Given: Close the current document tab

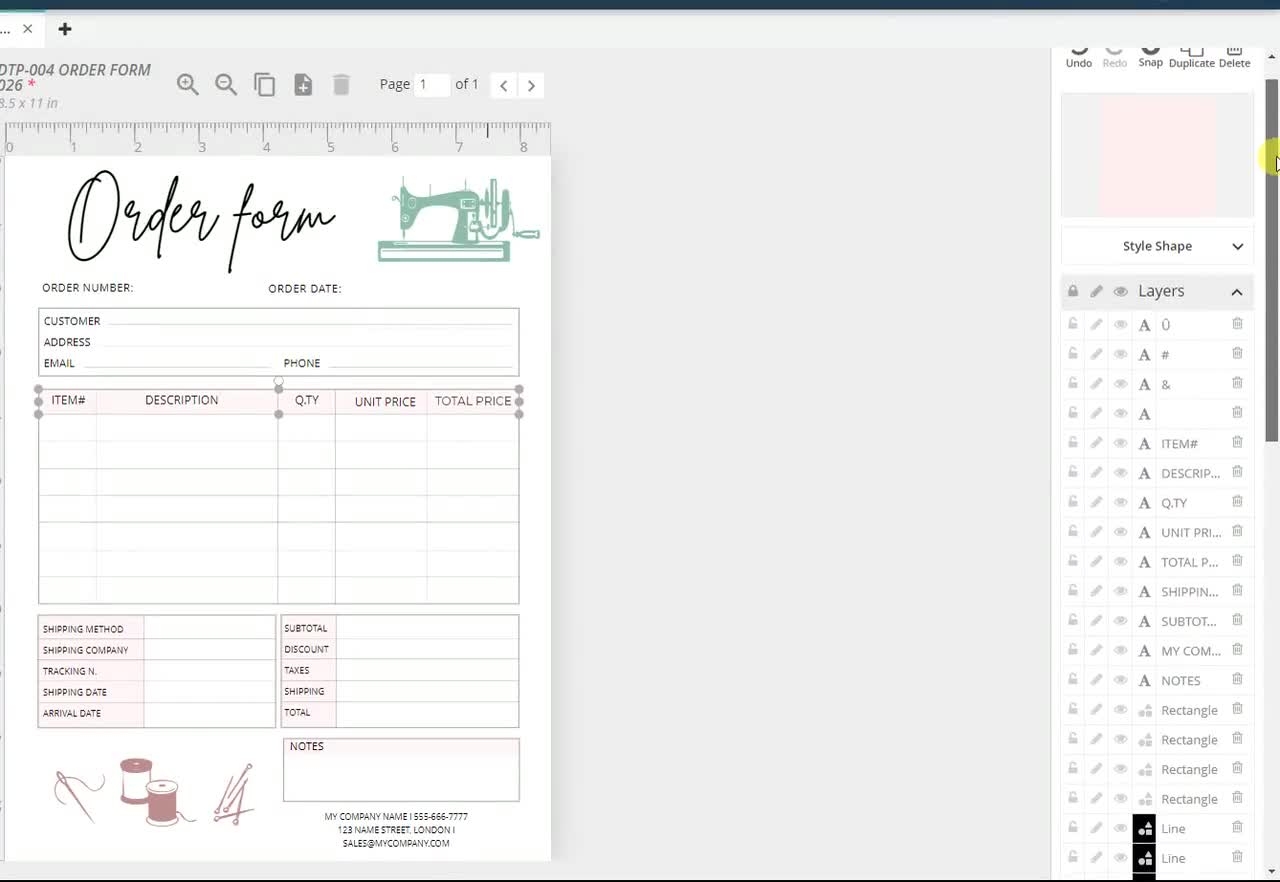Looking at the screenshot, I should point(27,29).
